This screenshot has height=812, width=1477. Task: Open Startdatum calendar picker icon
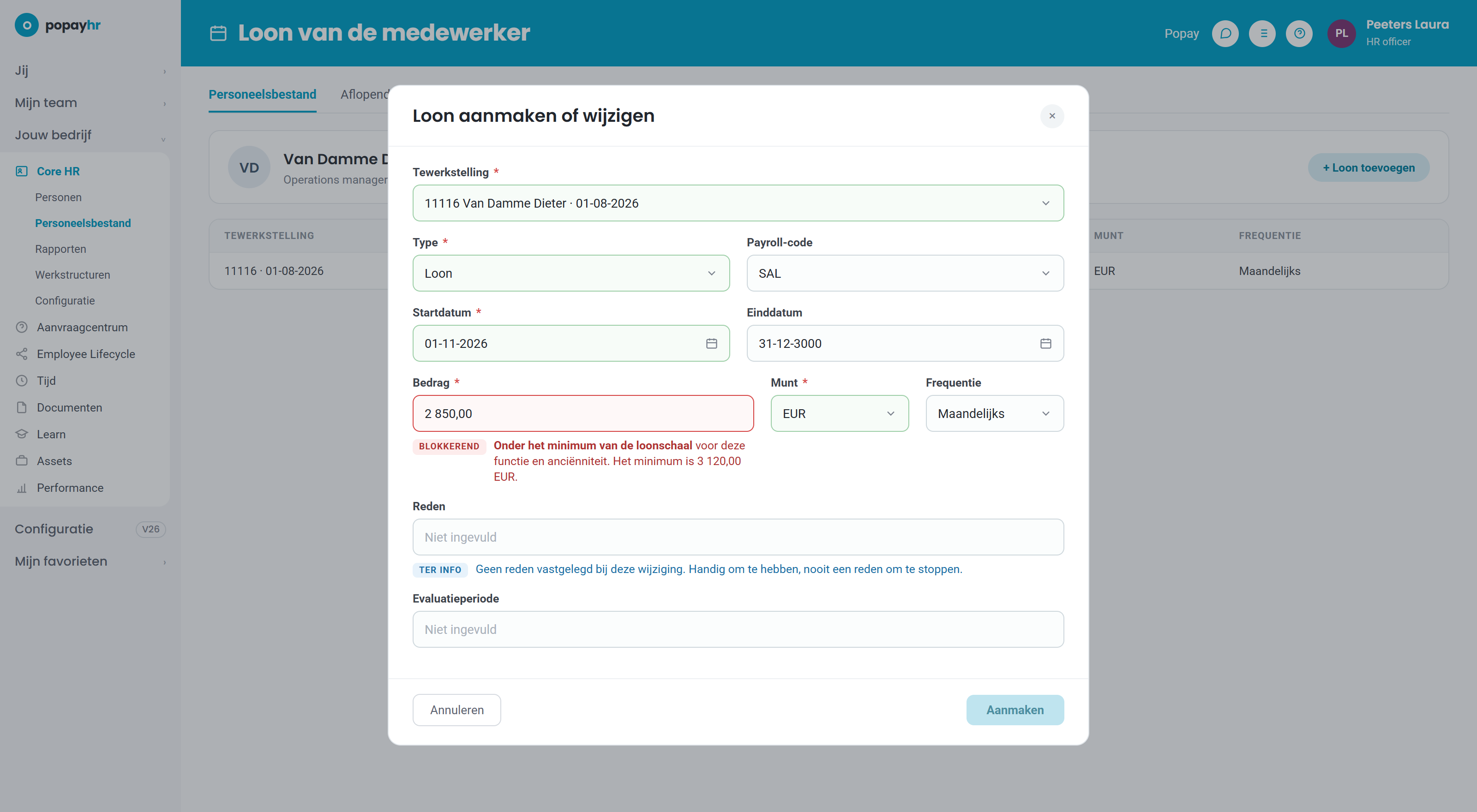pyautogui.click(x=712, y=343)
